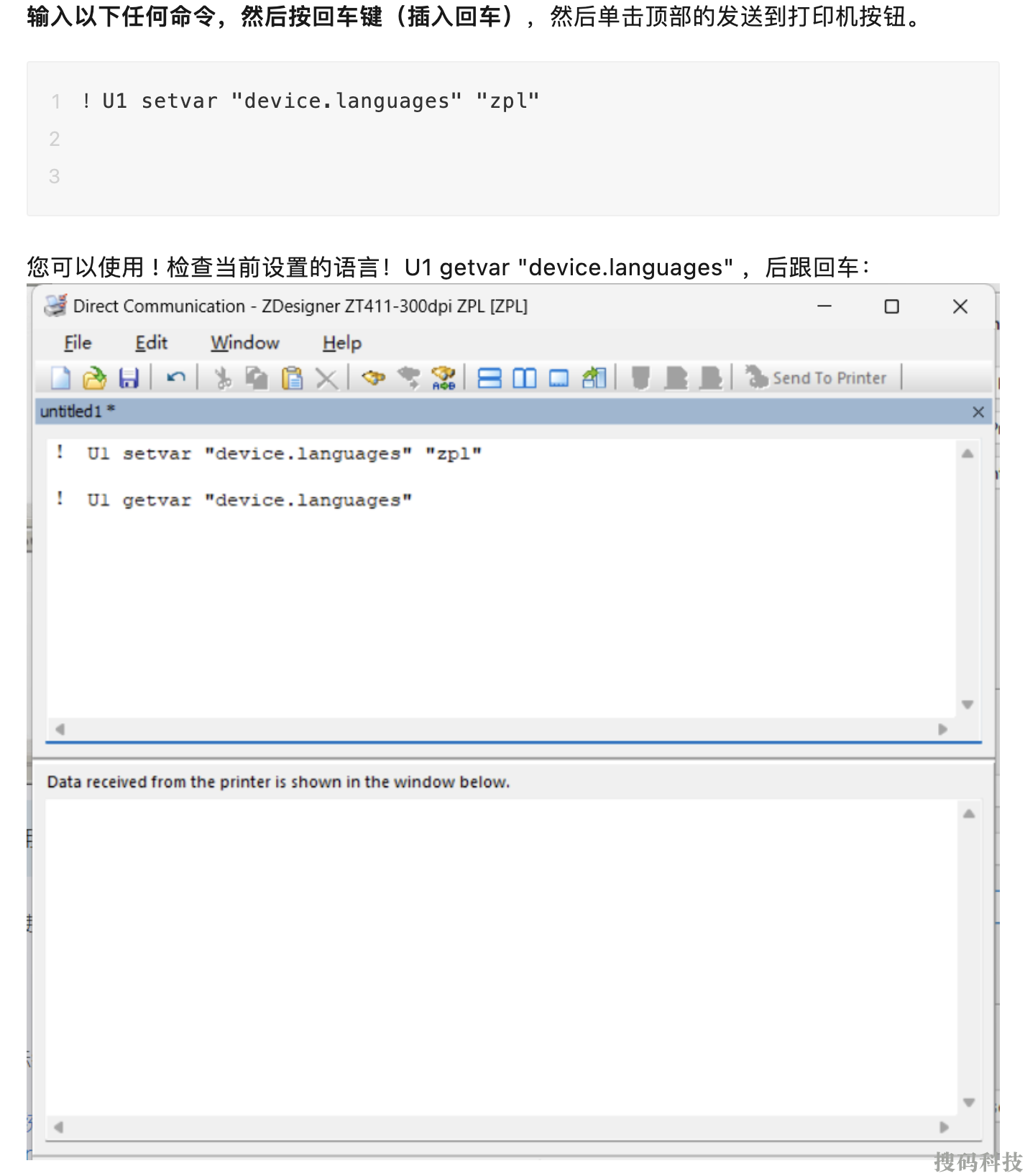This screenshot has width=1025, height=1176.
Task: Copy selection using the copy icon
Action: click(257, 377)
